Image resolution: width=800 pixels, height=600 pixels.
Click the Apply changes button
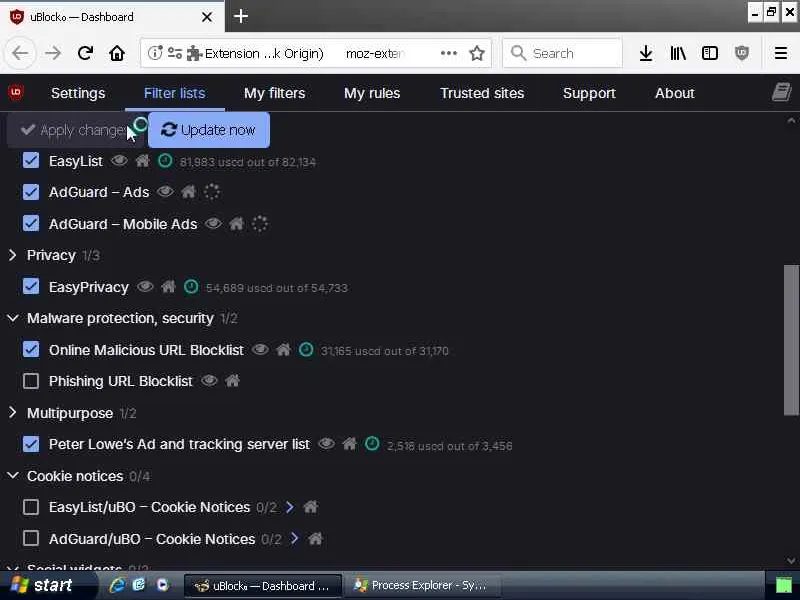tap(77, 130)
